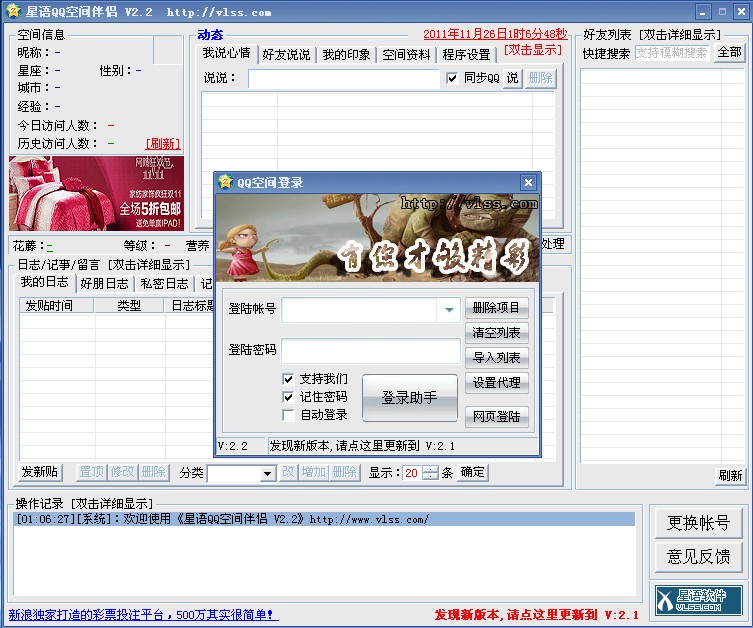
Task: Click the 网页登陆 button
Action: coord(497,416)
